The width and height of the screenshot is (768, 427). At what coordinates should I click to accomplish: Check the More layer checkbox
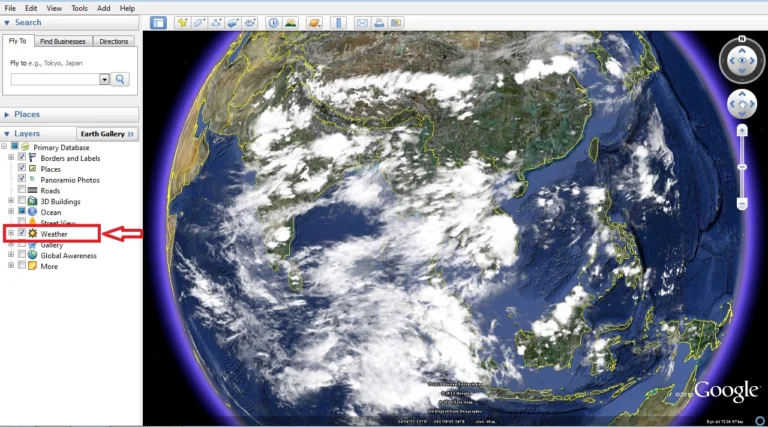22,265
